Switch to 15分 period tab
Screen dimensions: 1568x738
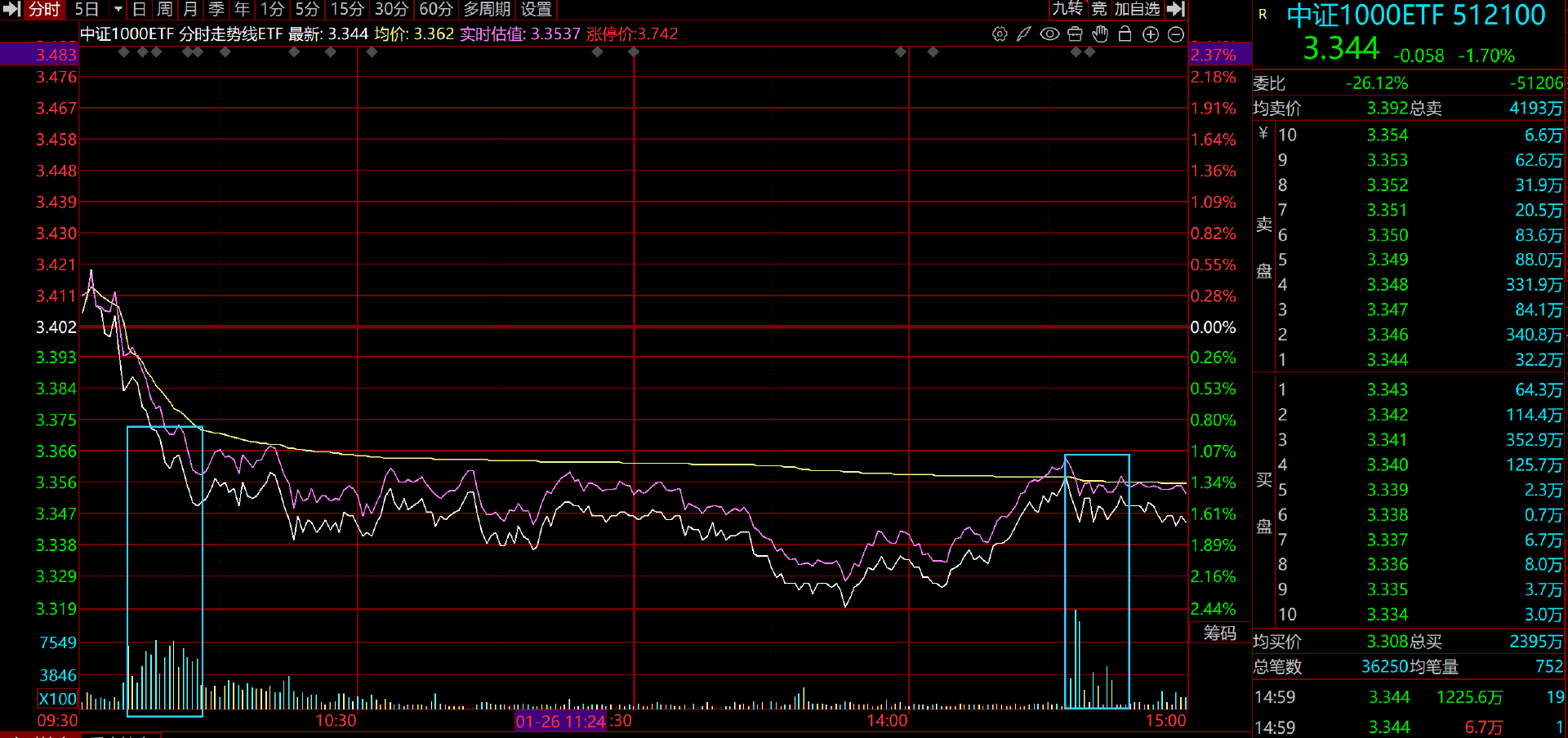[x=347, y=9]
